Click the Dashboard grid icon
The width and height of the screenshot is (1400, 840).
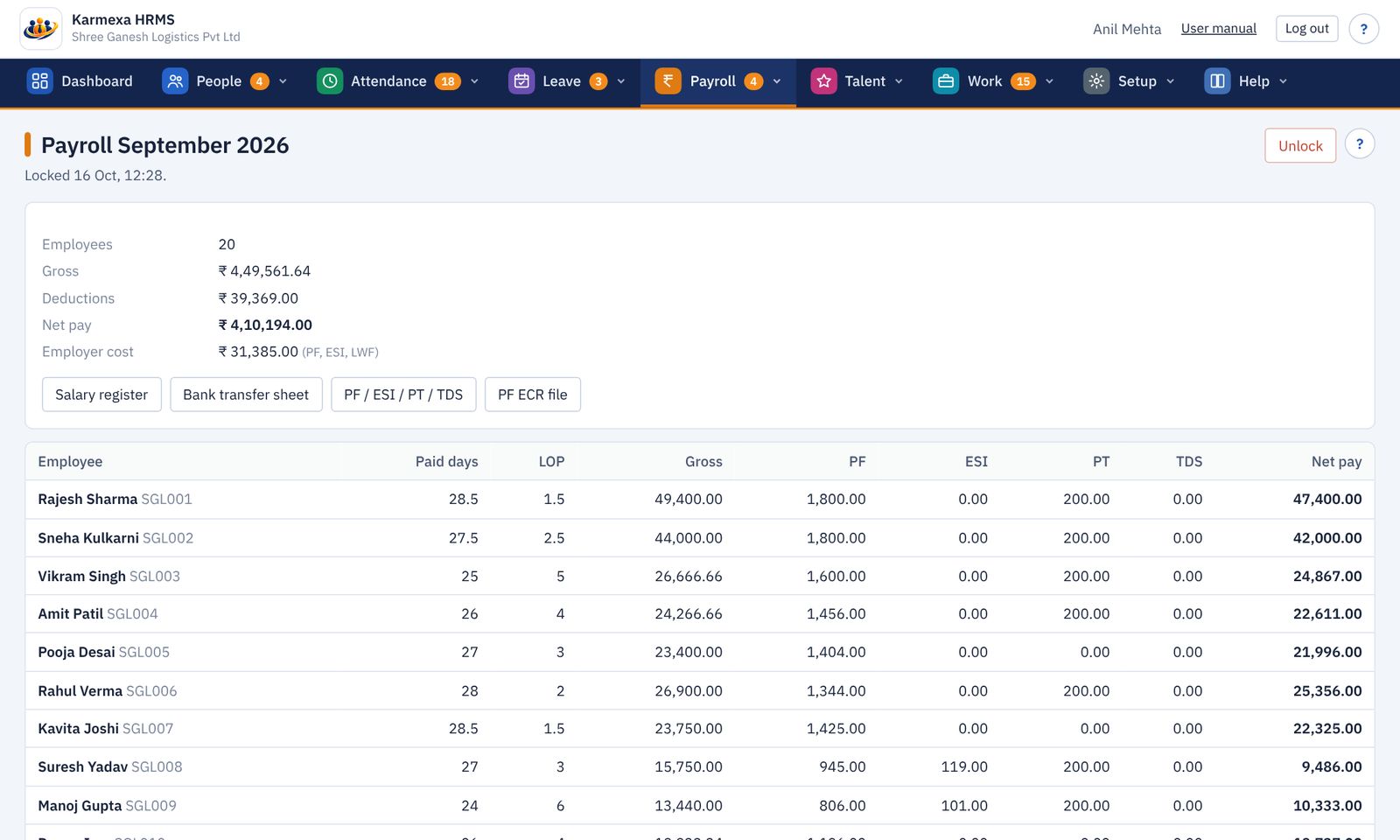click(x=39, y=81)
